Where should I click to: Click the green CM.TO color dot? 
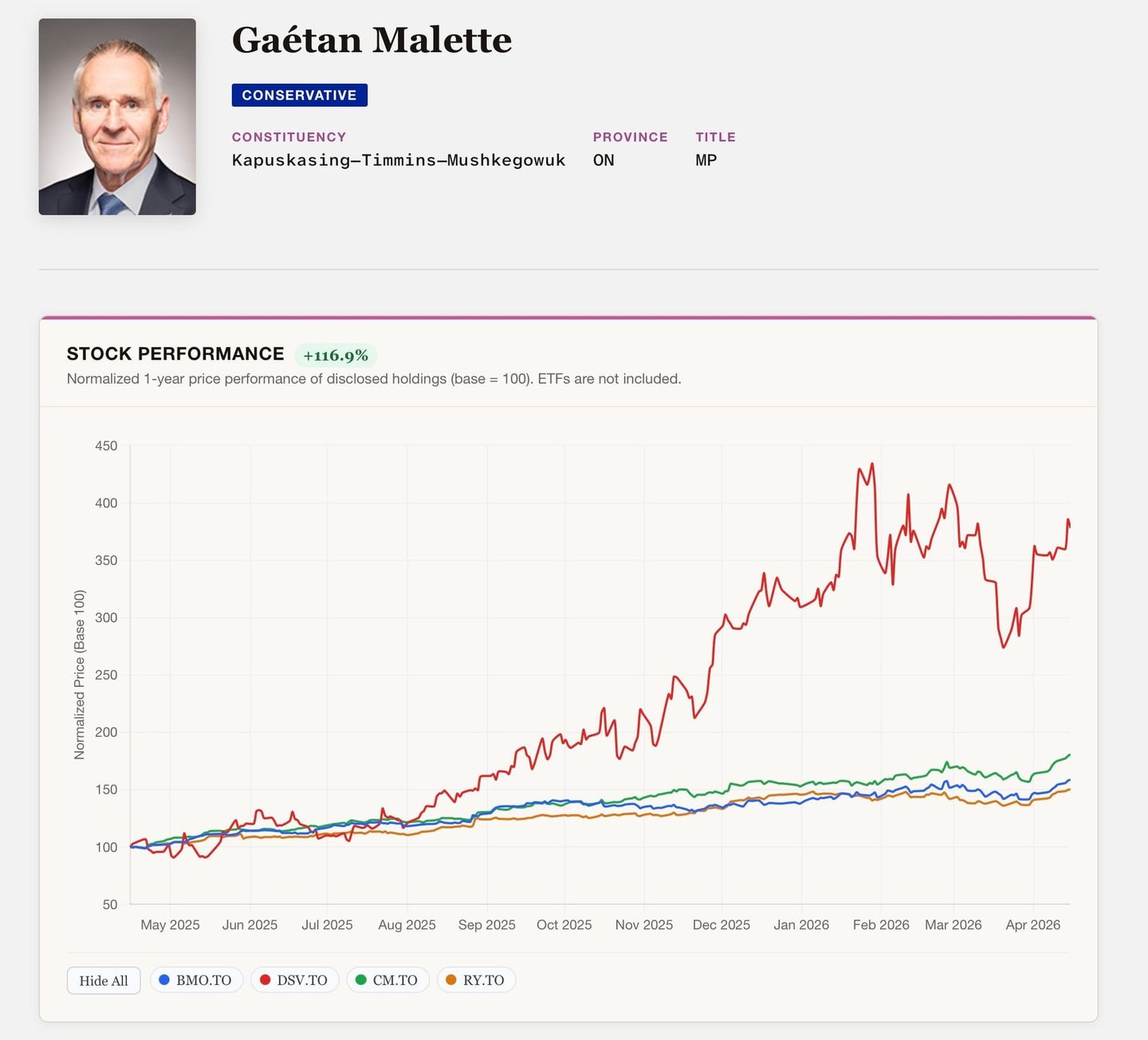pos(361,980)
